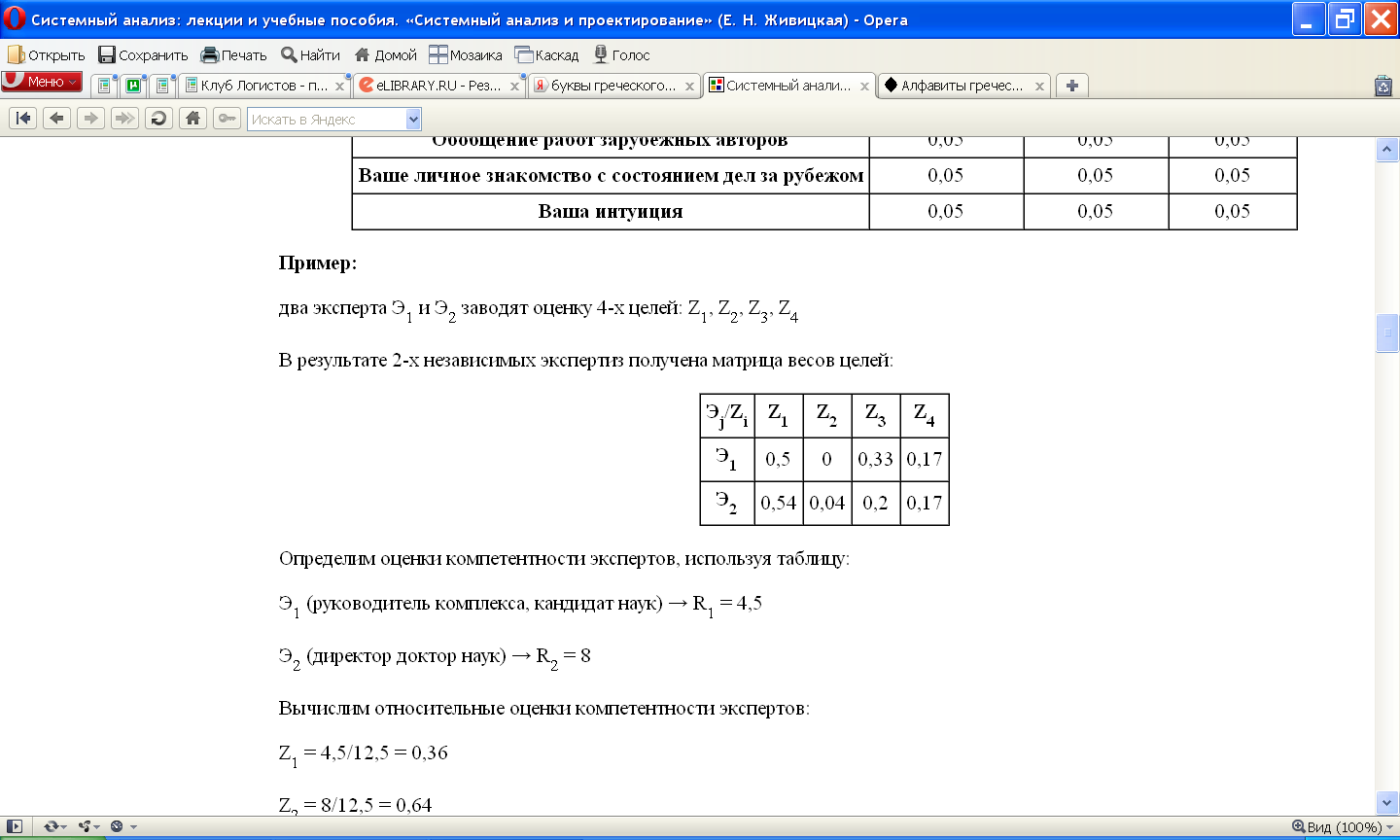Toggle the panel button in status bar
The width and height of the screenshot is (1400, 840).
(x=15, y=826)
